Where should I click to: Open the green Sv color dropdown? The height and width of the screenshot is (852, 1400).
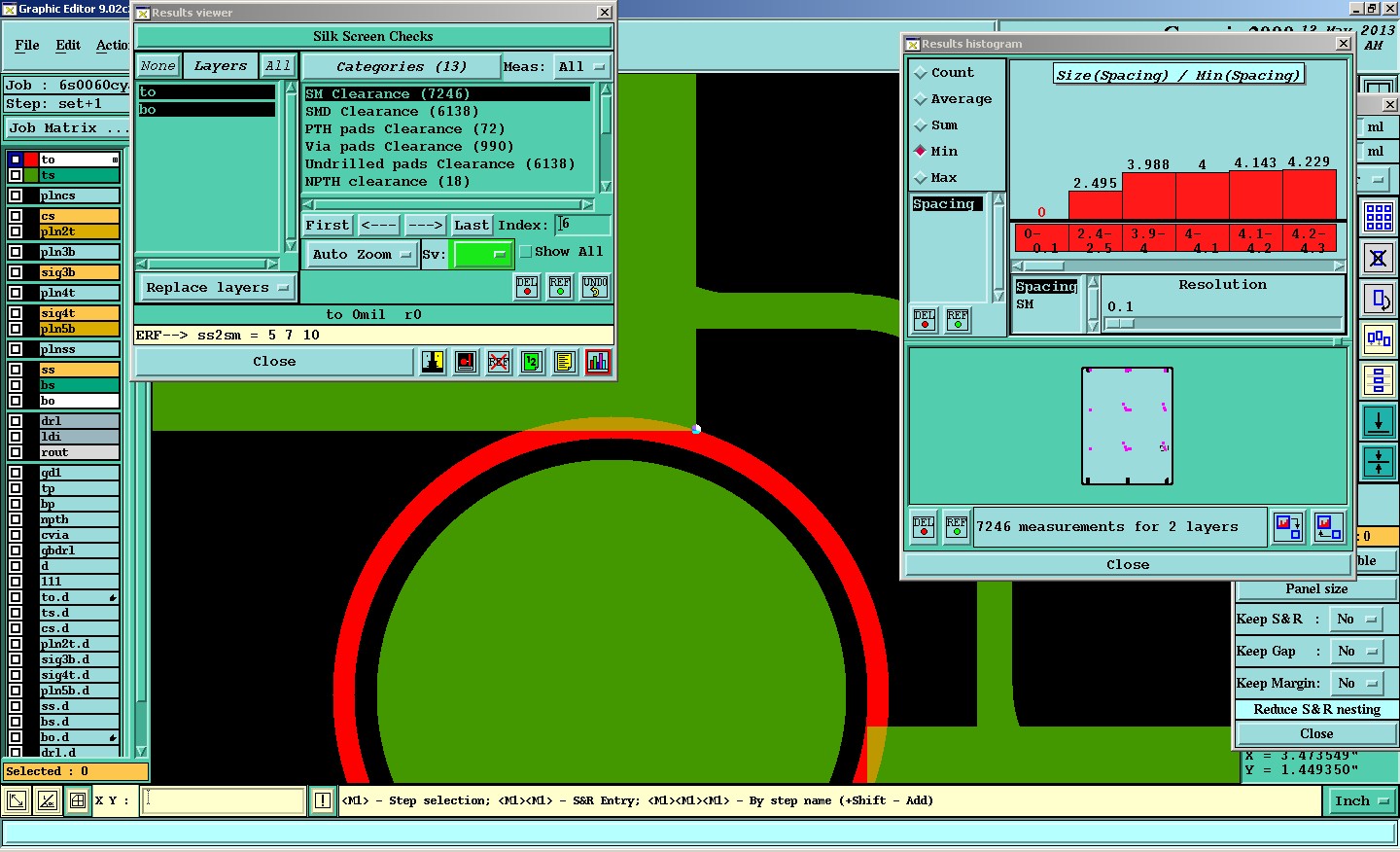[x=482, y=255]
